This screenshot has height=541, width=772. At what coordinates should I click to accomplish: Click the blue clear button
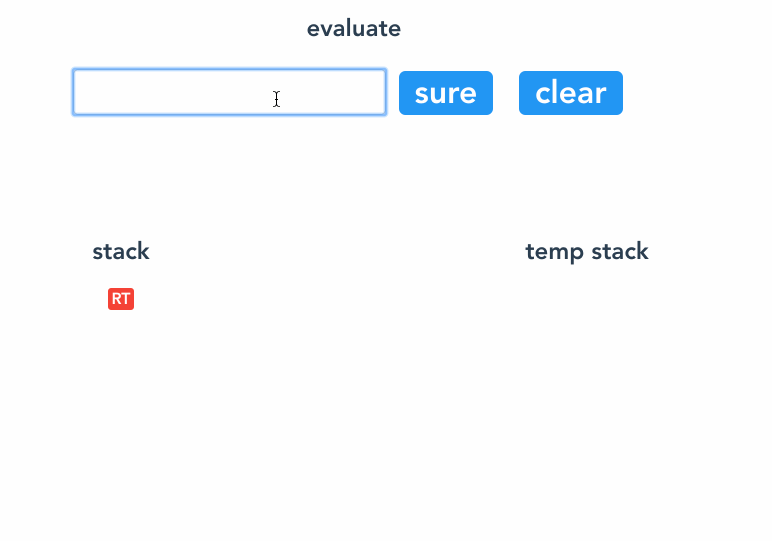click(x=571, y=93)
